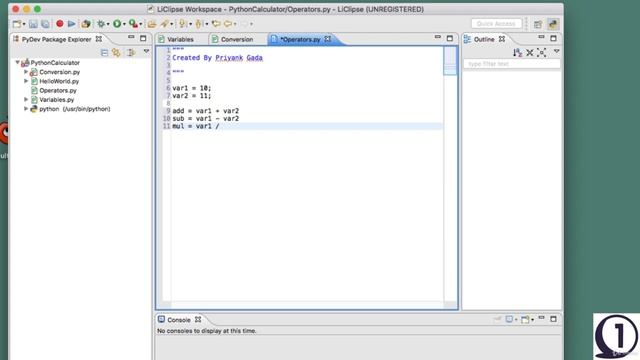Select Conversion.py in Package Explorer
640x360 pixels.
(x=59, y=72)
